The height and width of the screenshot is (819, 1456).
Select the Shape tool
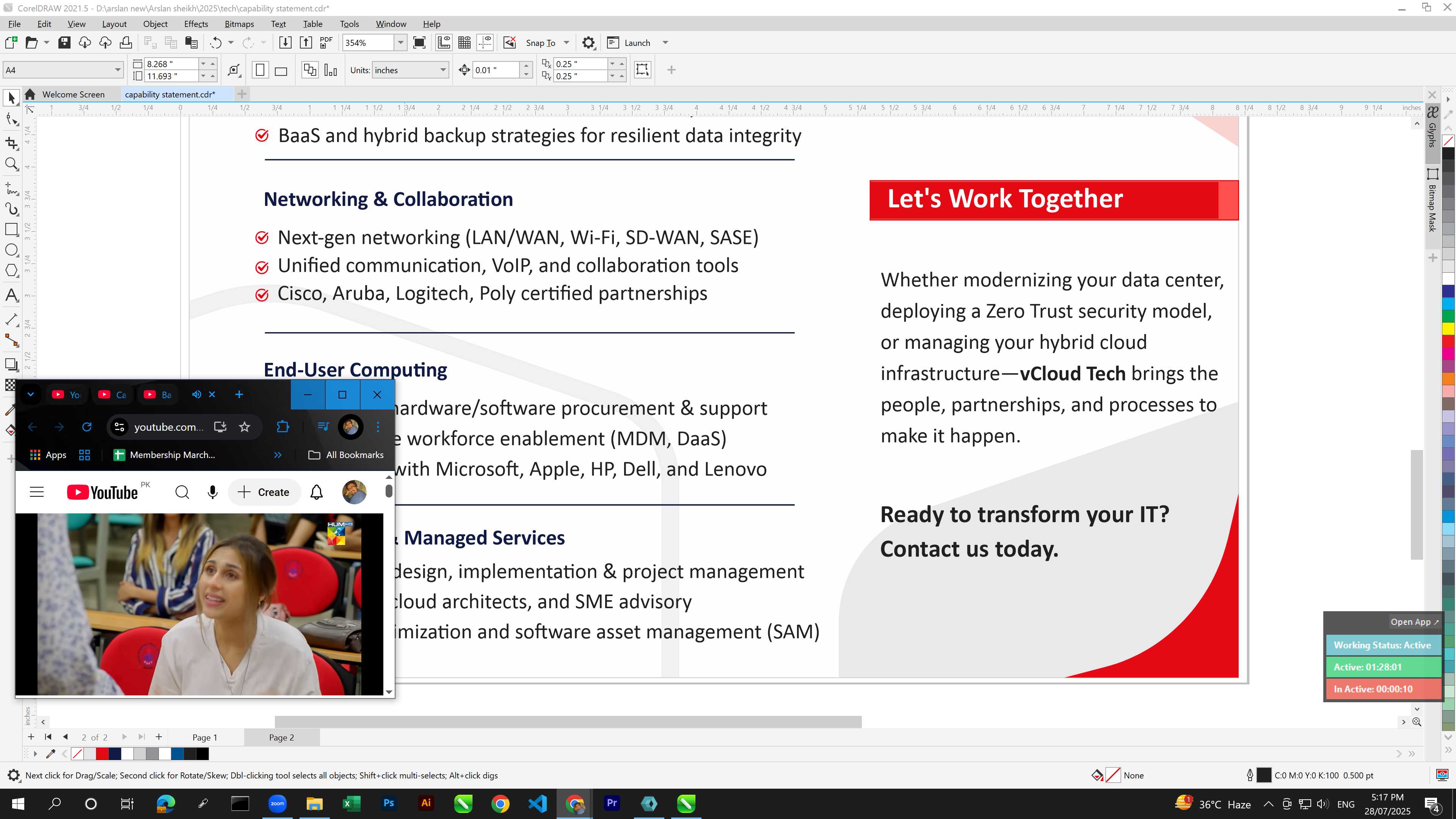tap(11, 119)
